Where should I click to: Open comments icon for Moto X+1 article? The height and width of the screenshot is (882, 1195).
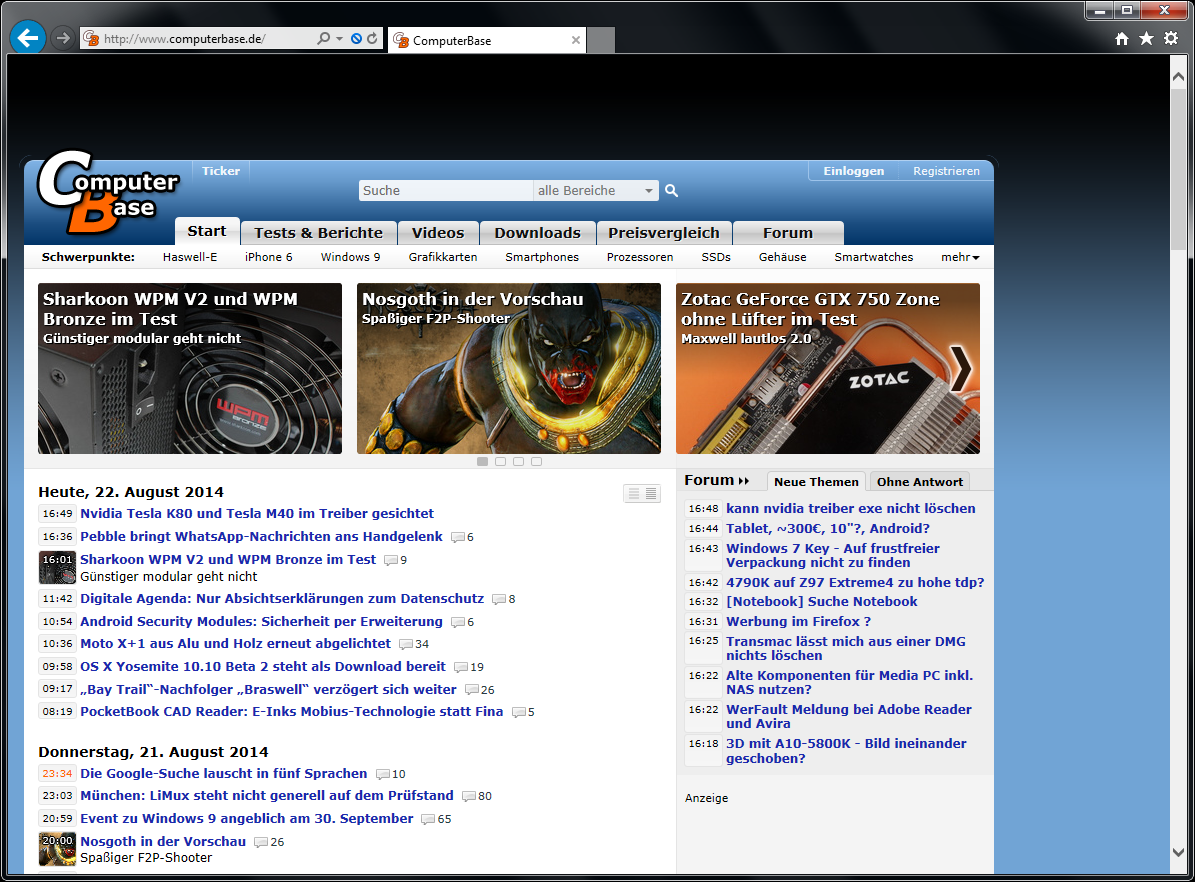(x=405, y=644)
